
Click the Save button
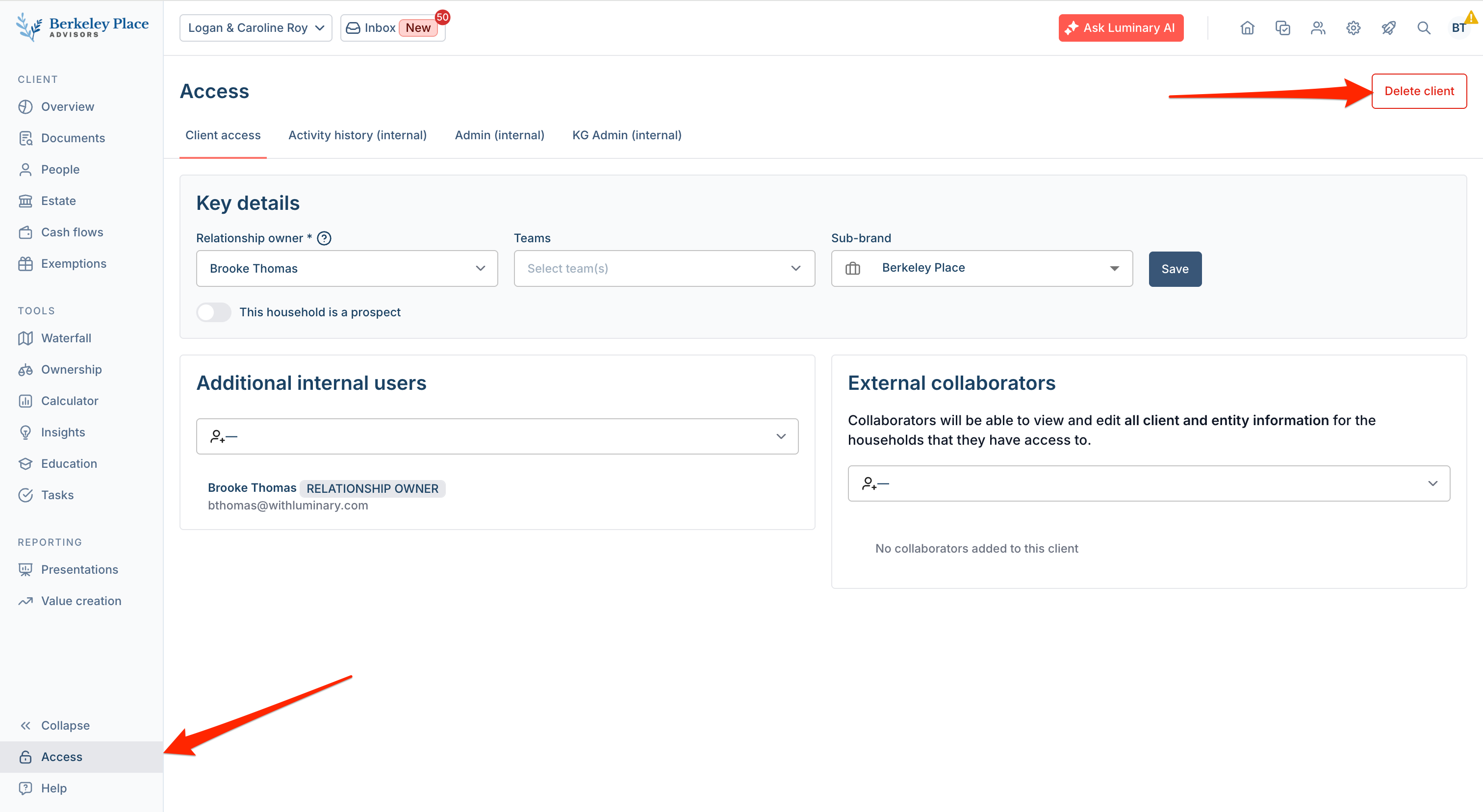[x=1175, y=269]
